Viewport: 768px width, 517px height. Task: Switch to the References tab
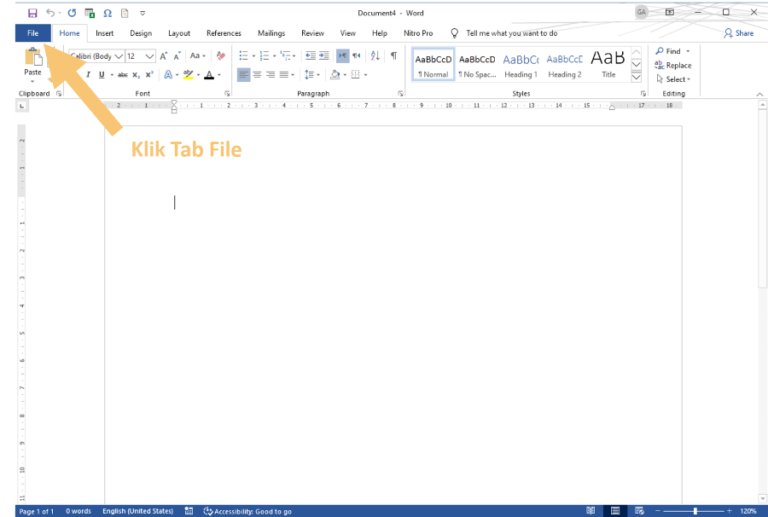click(x=223, y=33)
